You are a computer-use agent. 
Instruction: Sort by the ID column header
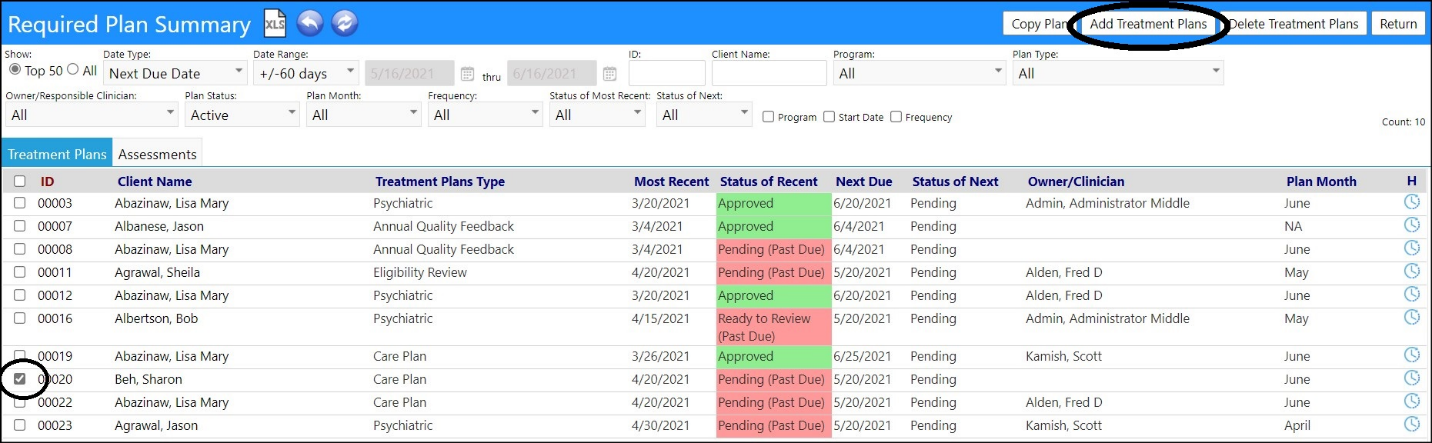click(47, 181)
